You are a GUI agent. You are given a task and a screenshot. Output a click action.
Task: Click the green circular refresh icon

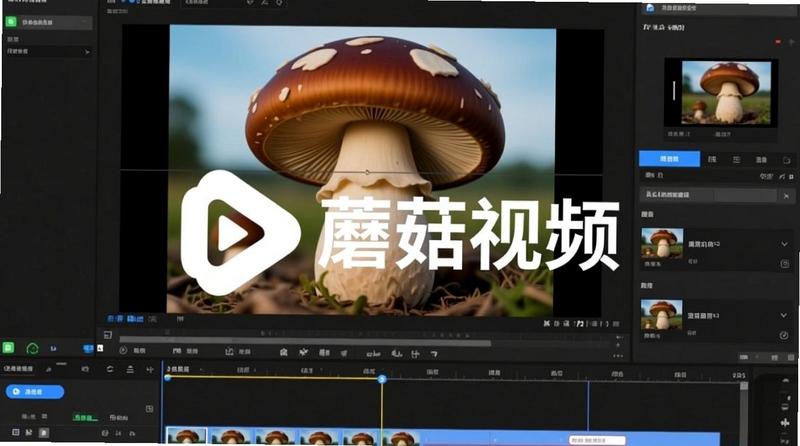pyautogui.click(x=32, y=349)
